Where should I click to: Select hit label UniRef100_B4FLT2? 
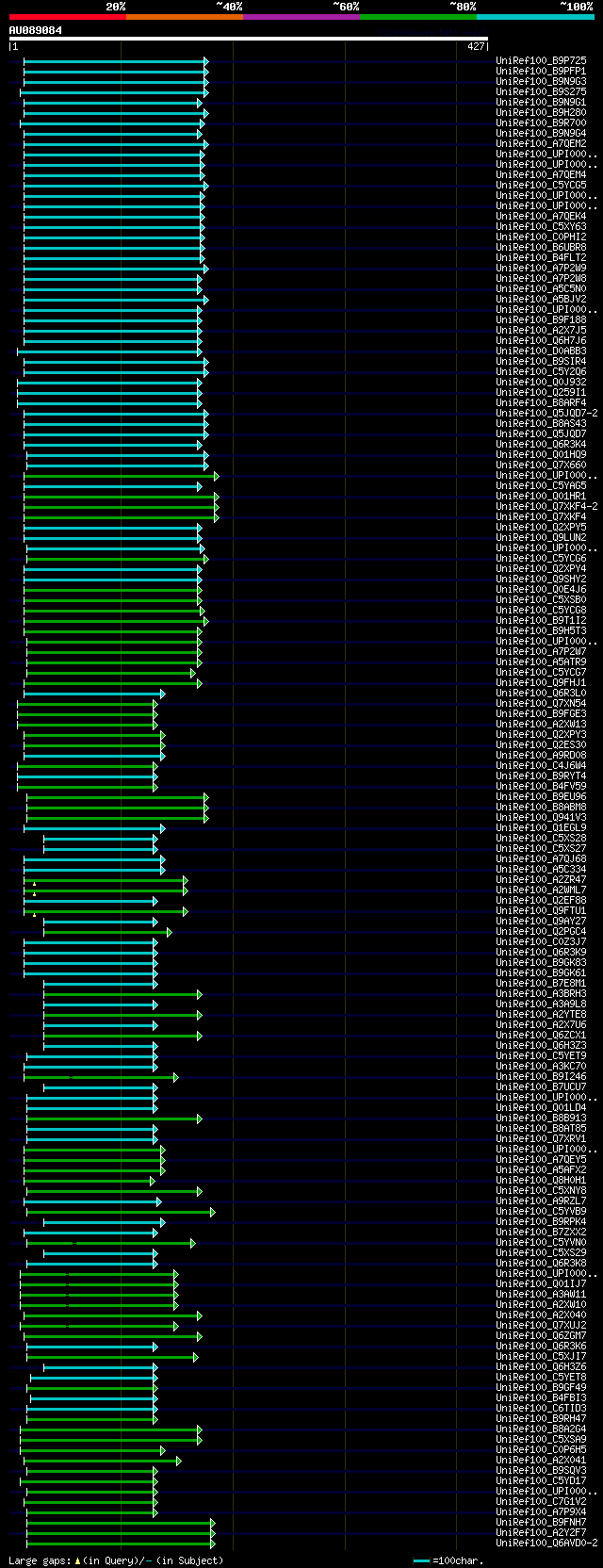tap(541, 257)
